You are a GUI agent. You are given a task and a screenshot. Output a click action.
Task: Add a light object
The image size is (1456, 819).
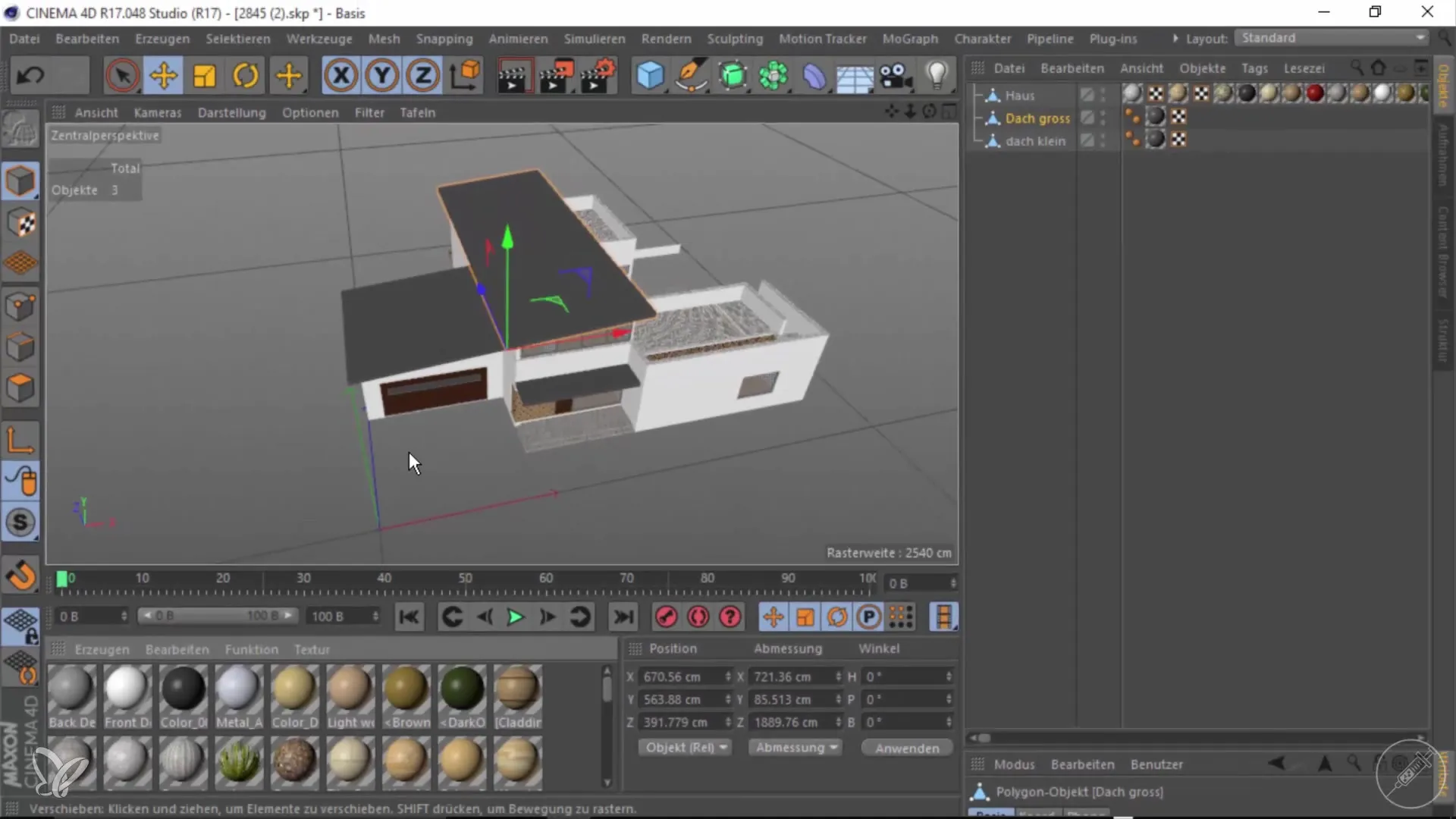point(937,76)
